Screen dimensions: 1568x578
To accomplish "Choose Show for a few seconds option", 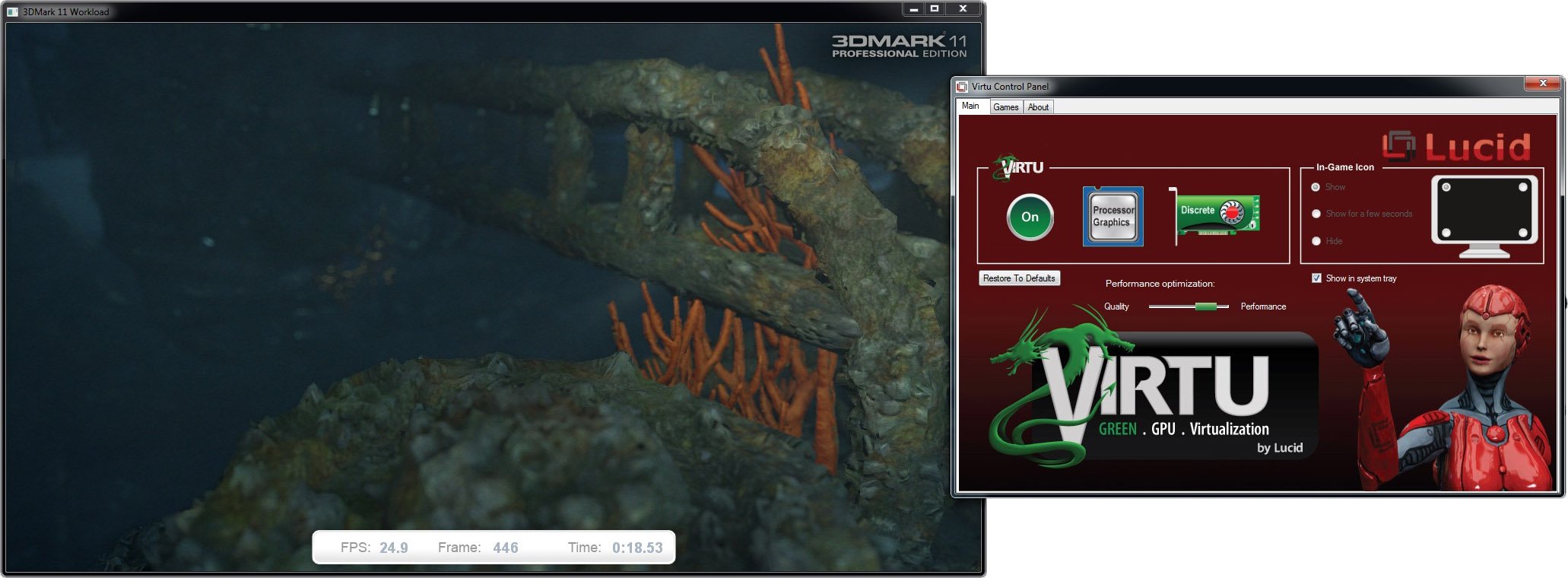I will point(1316,214).
